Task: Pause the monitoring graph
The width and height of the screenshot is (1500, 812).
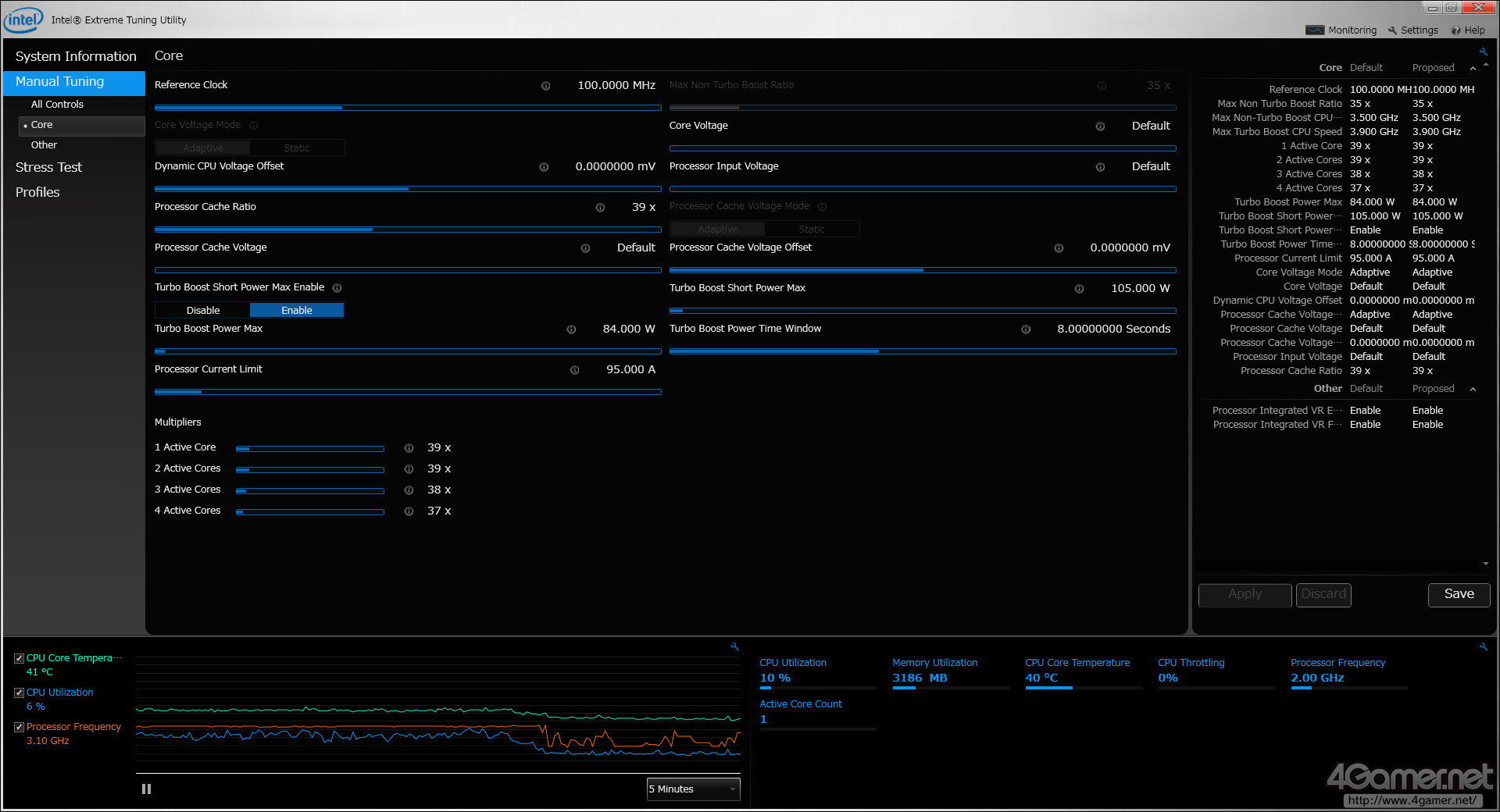Action: 146,789
